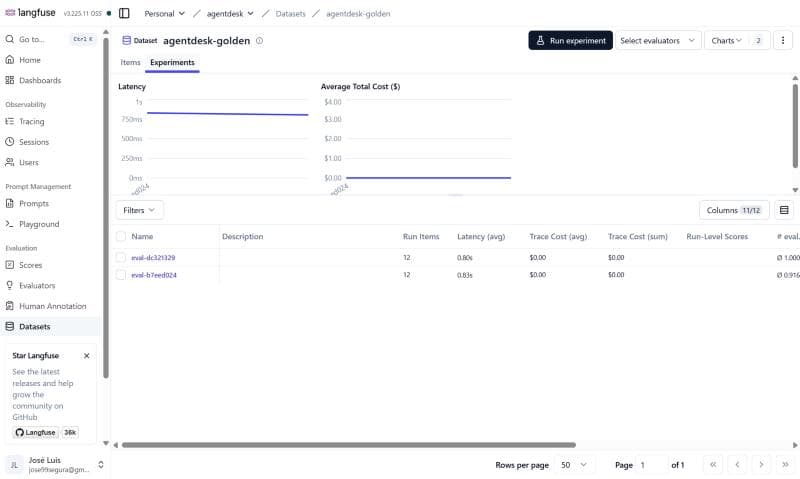Open Go to search
Image resolution: width=800 pixels, height=479 pixels.
49,39
